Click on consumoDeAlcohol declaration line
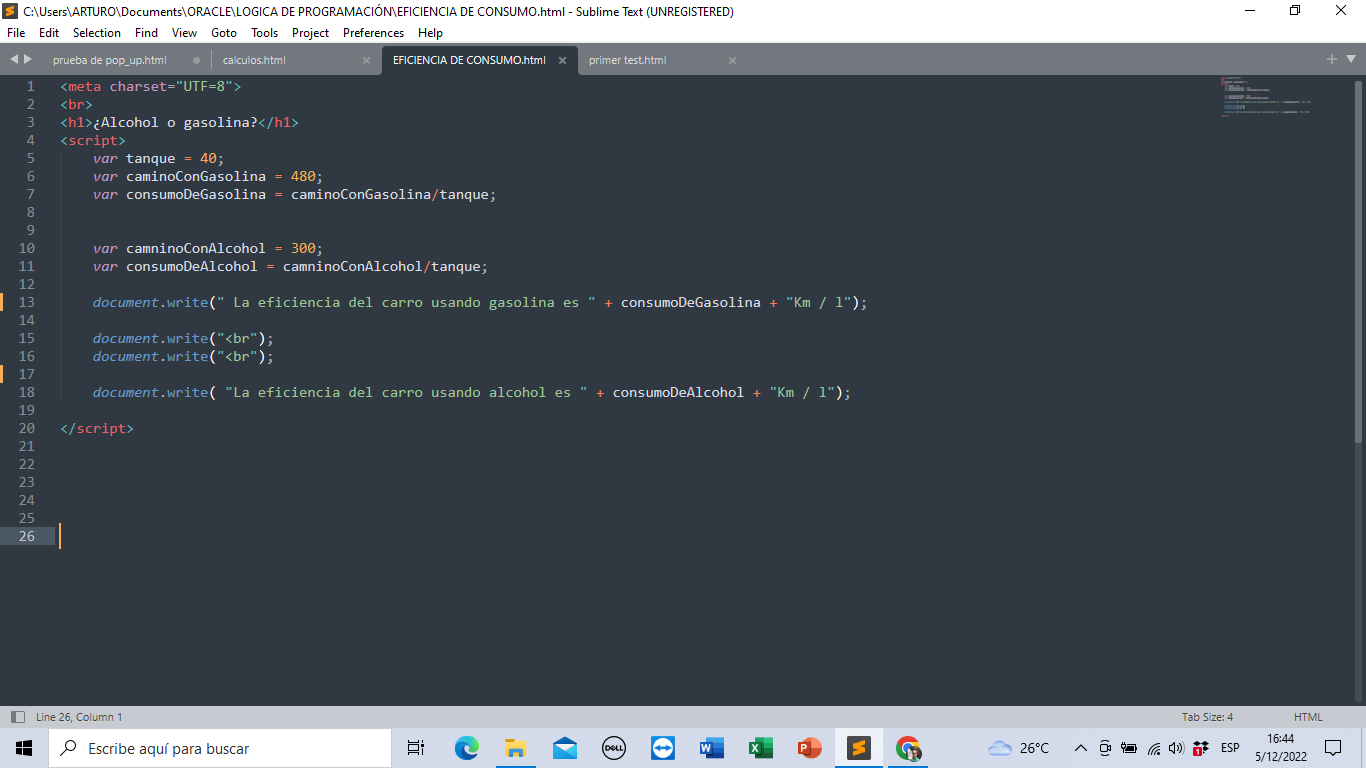Viewport: 1366px width, 768px height. [x=291, y=266]
